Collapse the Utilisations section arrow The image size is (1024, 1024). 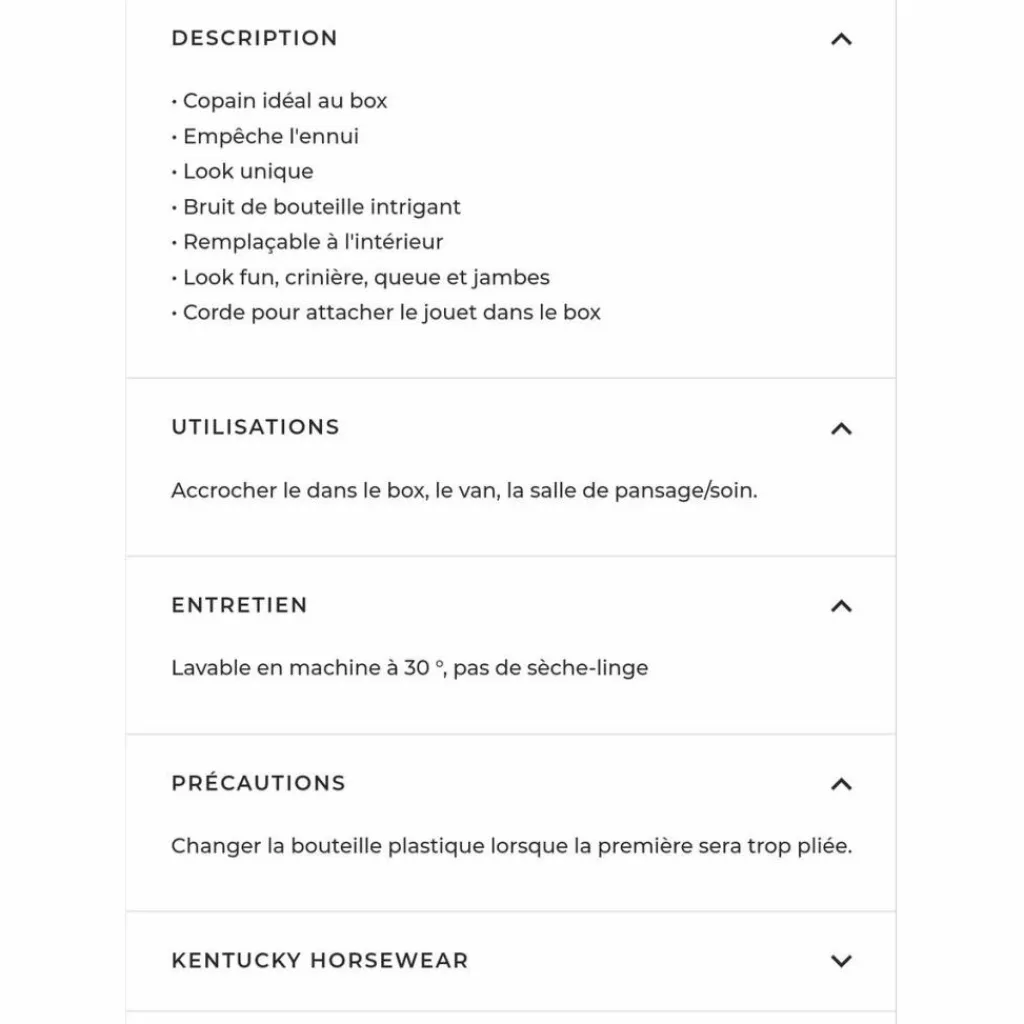(841, 428)
